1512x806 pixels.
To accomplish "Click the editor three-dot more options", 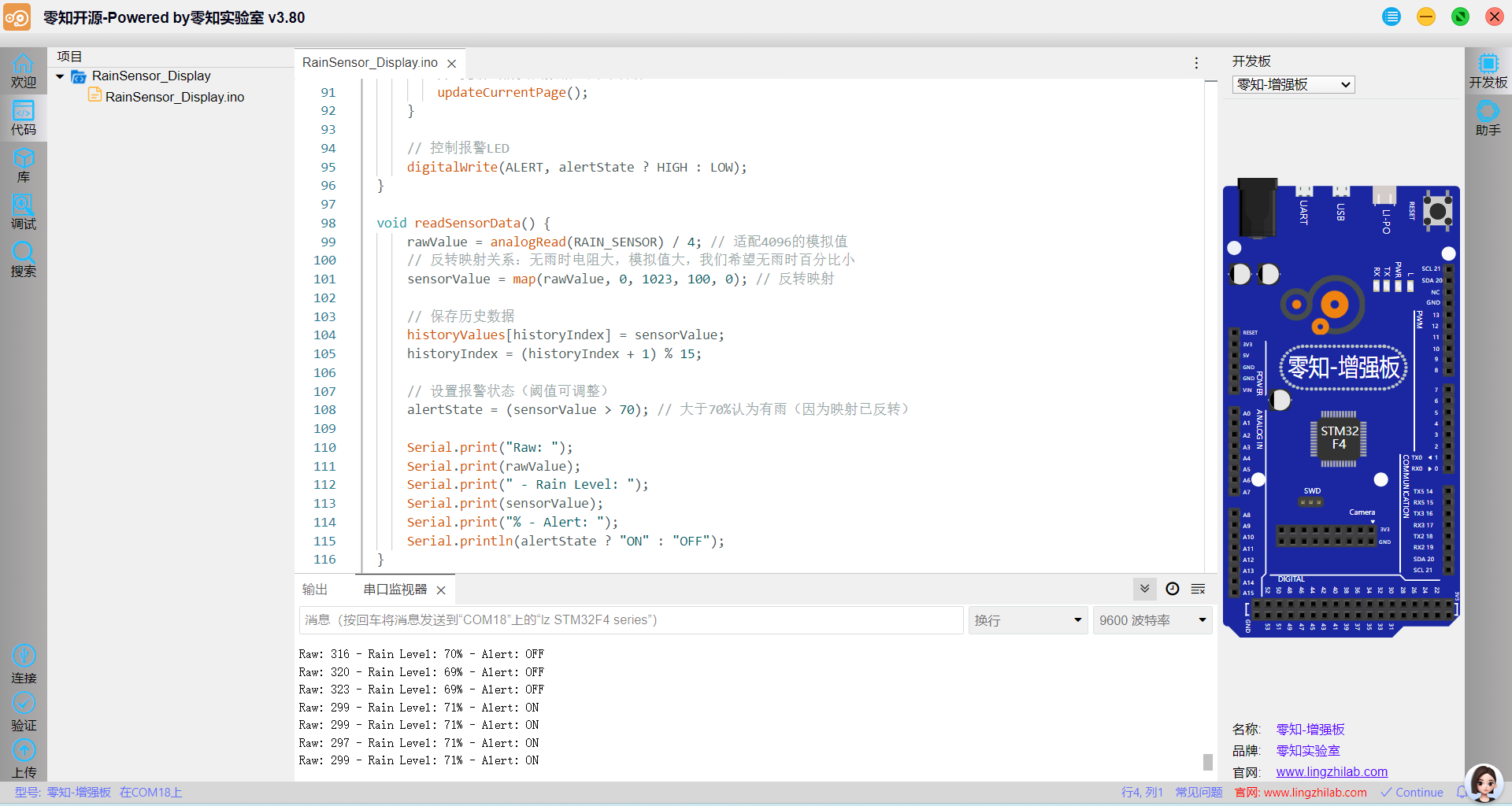I will 1196,63.
